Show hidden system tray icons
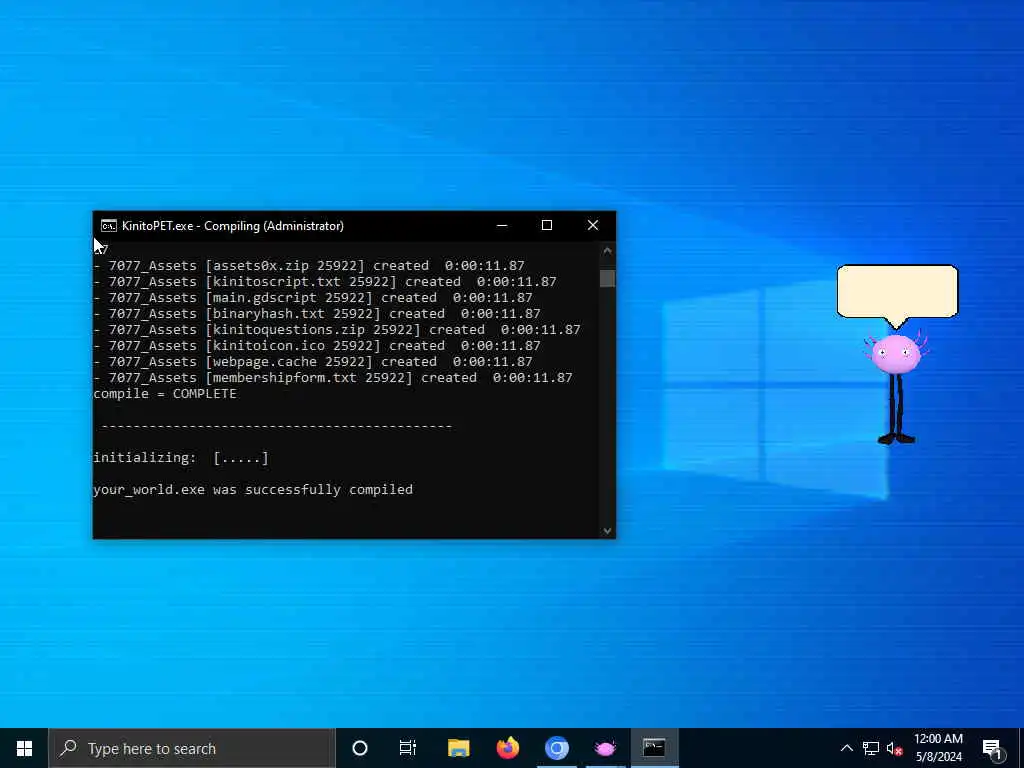1024x768 pixels. click(x=846, y=748)
